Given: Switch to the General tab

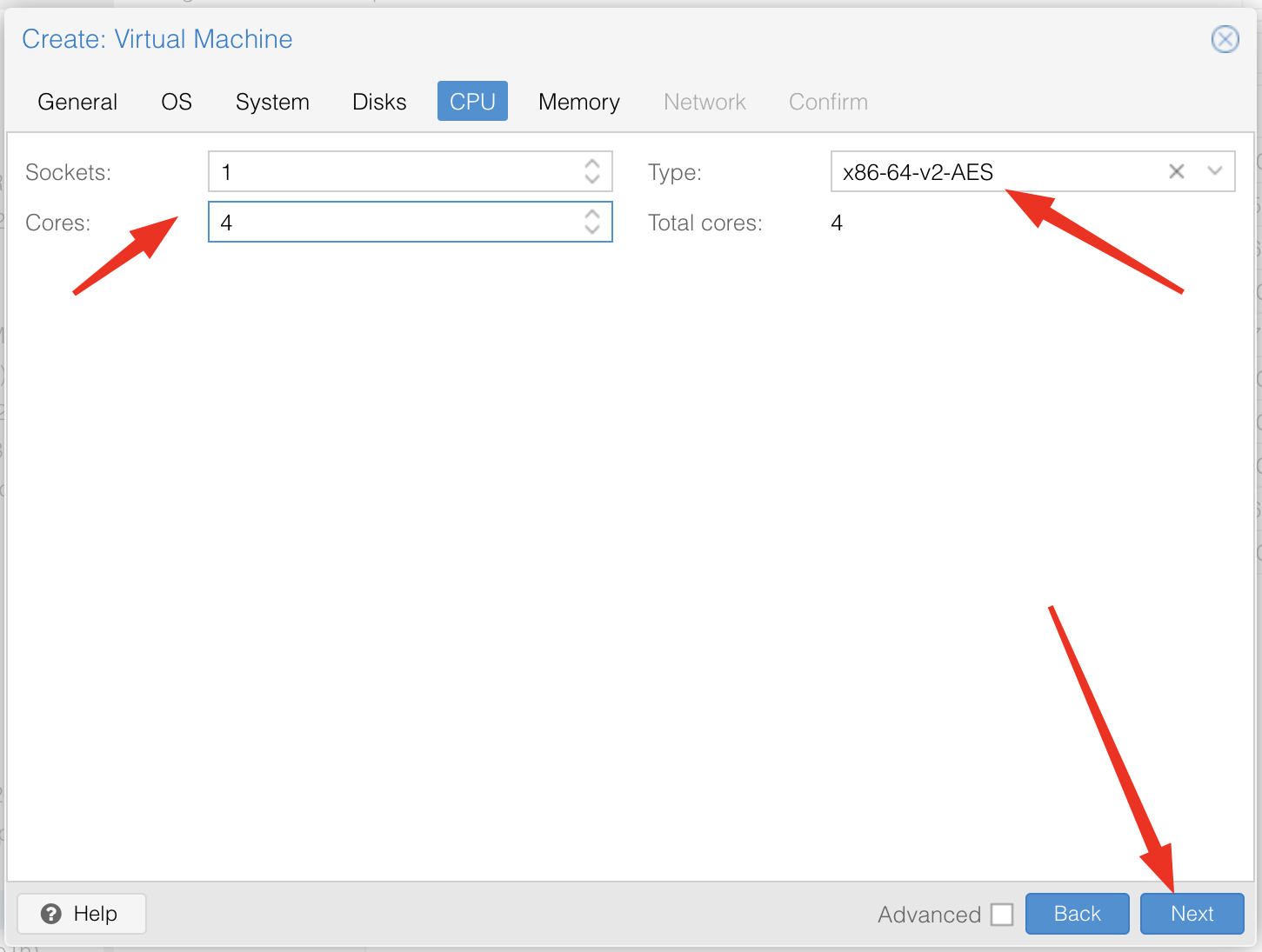Looking at the screenshot, I should pyautogui.click(x=77, y=102).
